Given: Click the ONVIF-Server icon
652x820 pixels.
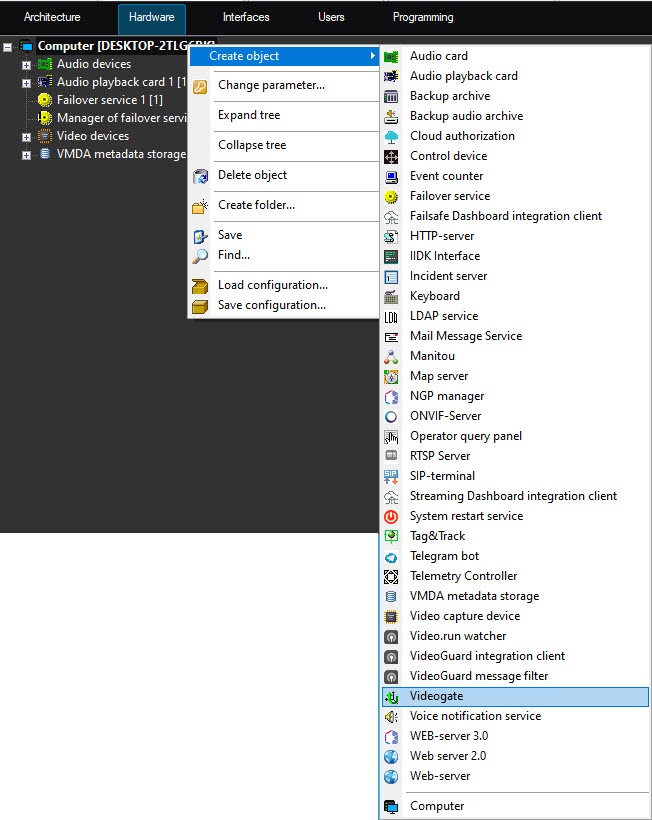Looking at the screenshot, I should (x=391, y=416).
